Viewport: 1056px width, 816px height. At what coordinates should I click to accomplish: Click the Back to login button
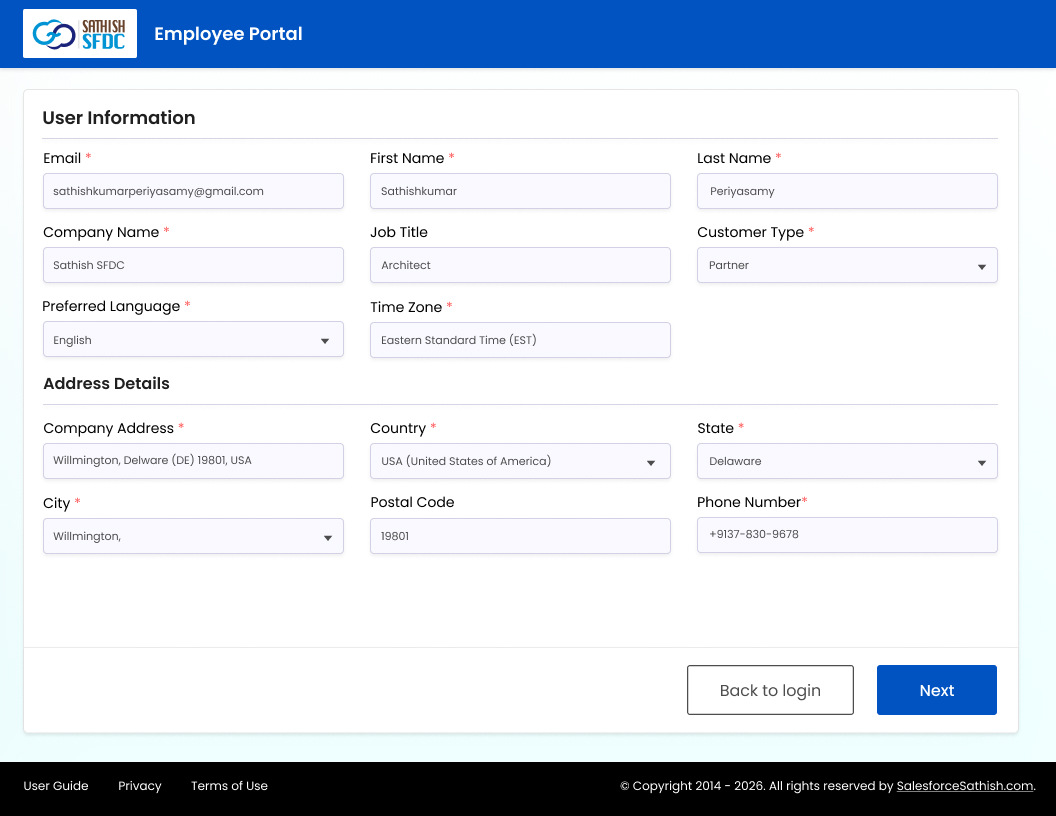coord(770,690)
